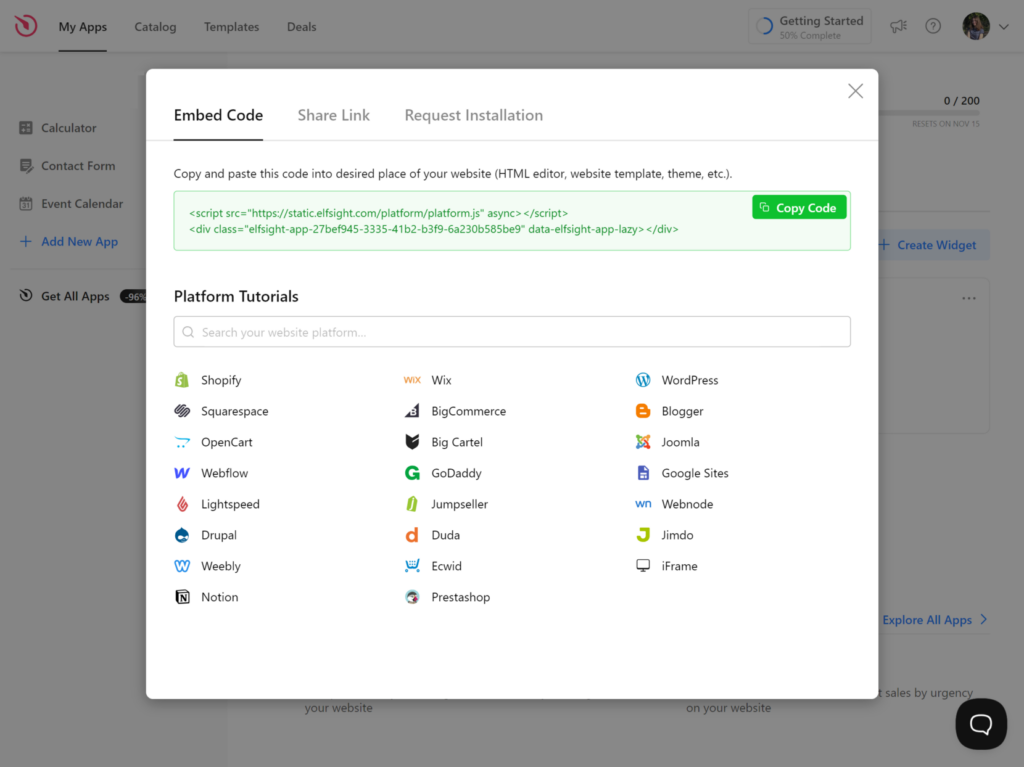The width and height of the screenshot is (1024, 767).
Task: Open the announcements megaphone icon
Action: coord(898,26)
